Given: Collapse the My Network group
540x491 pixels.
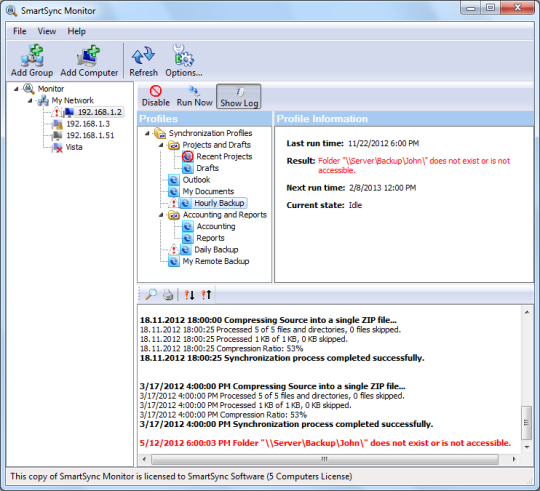Looking at the screenshot, I should point(30,101).
